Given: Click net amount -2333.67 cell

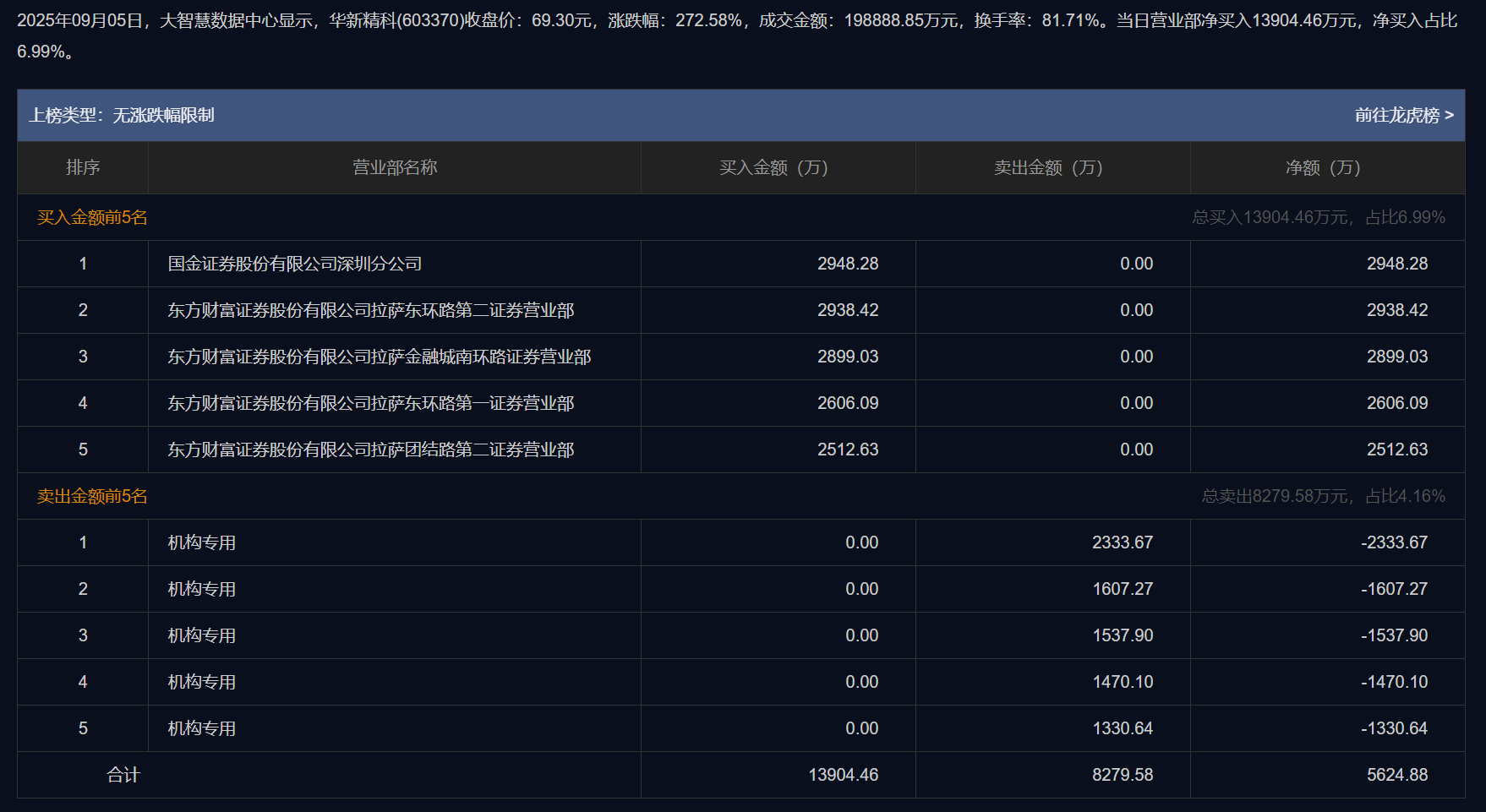Looking at the screenshot, I should click(1395, 542).
